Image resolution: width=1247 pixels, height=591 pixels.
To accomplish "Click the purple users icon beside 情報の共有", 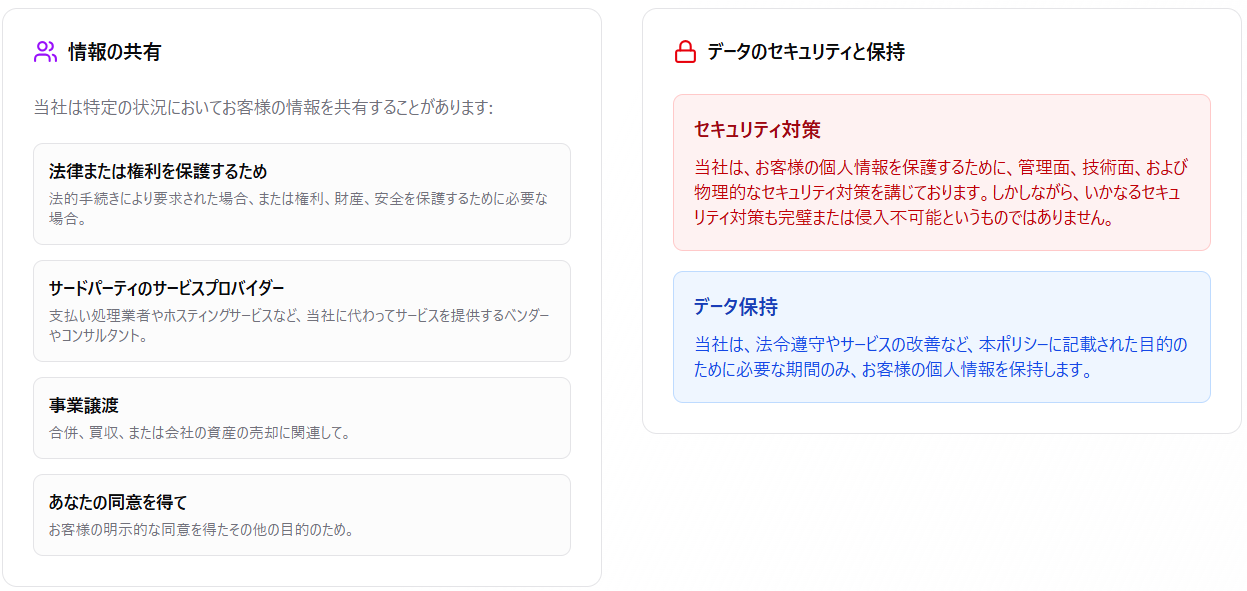I will pyautogui.click(x=45, y=52).
